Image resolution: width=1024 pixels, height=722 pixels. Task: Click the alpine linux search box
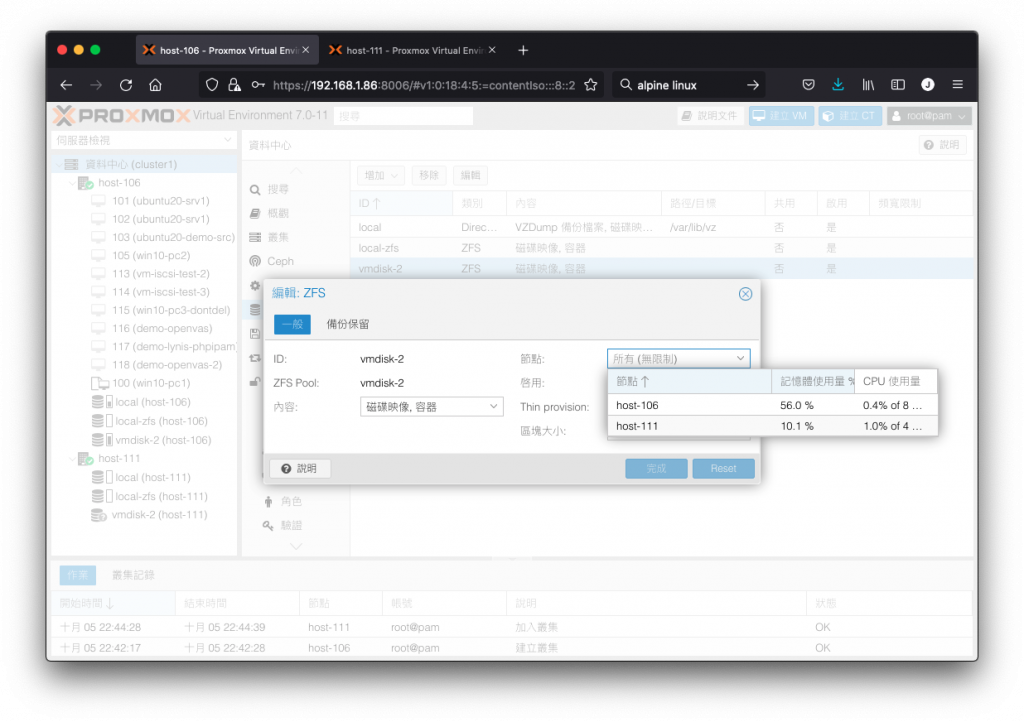pyautogui.click(x=686, y=86)
